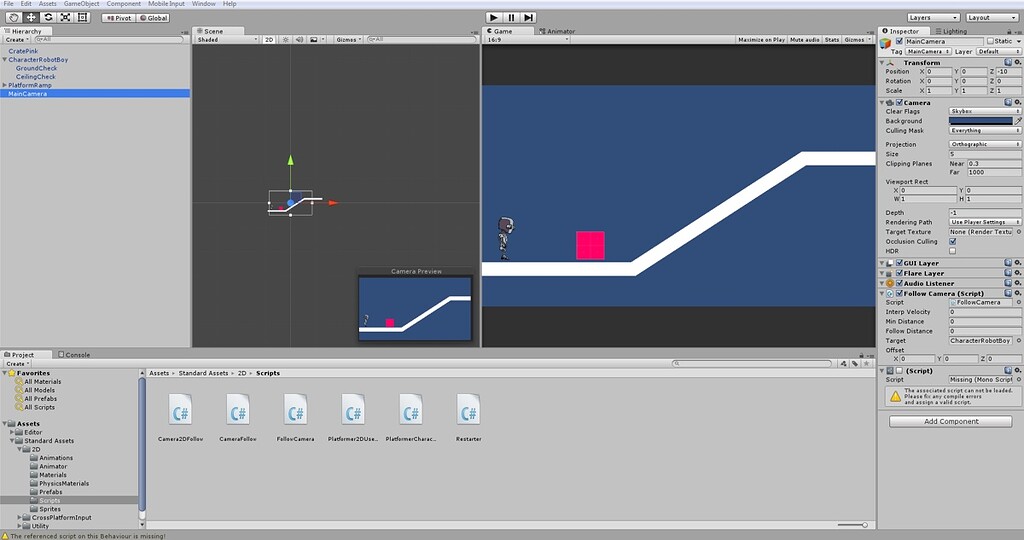Open the camera Background color swatch
The image size is (1024, 540).
pyautogui.click(x=980, y=121)
